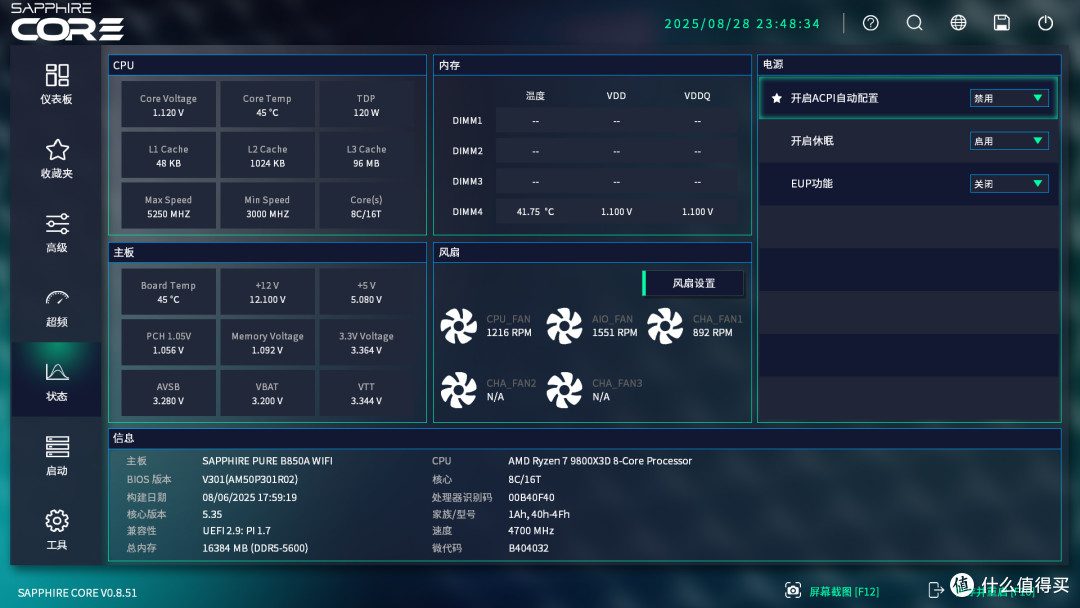This screenshot has width=1080, height=608.
Task: Click the AVSB 3.280 V tile
Action: (168, 392)
